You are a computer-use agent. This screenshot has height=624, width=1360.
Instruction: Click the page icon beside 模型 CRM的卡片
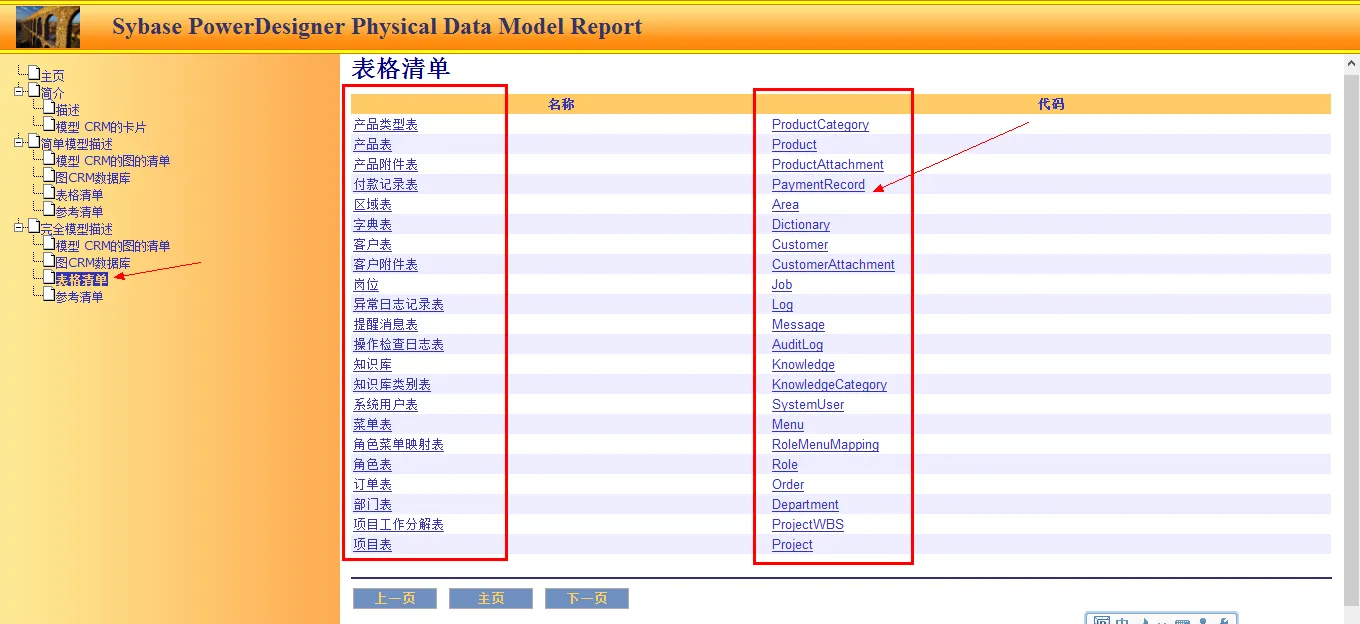coord(49,125)
